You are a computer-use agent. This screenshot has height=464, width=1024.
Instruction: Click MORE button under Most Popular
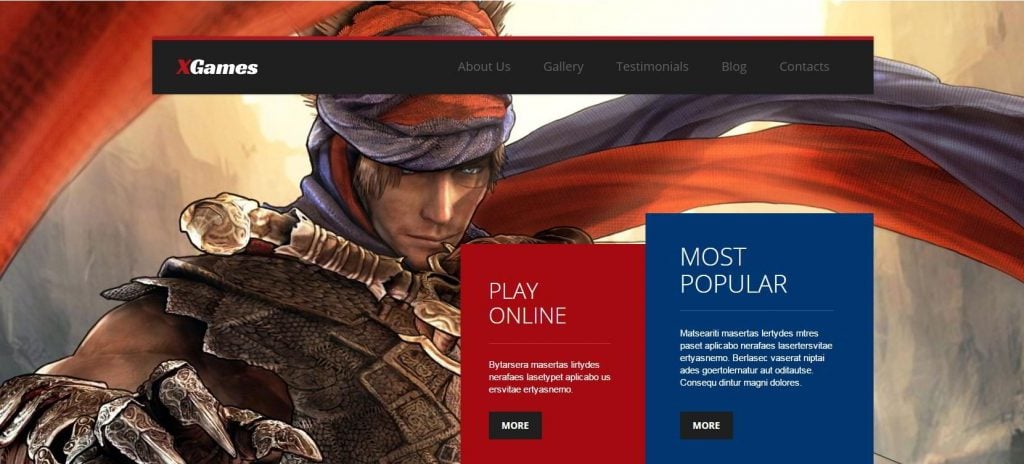[706, 425]
